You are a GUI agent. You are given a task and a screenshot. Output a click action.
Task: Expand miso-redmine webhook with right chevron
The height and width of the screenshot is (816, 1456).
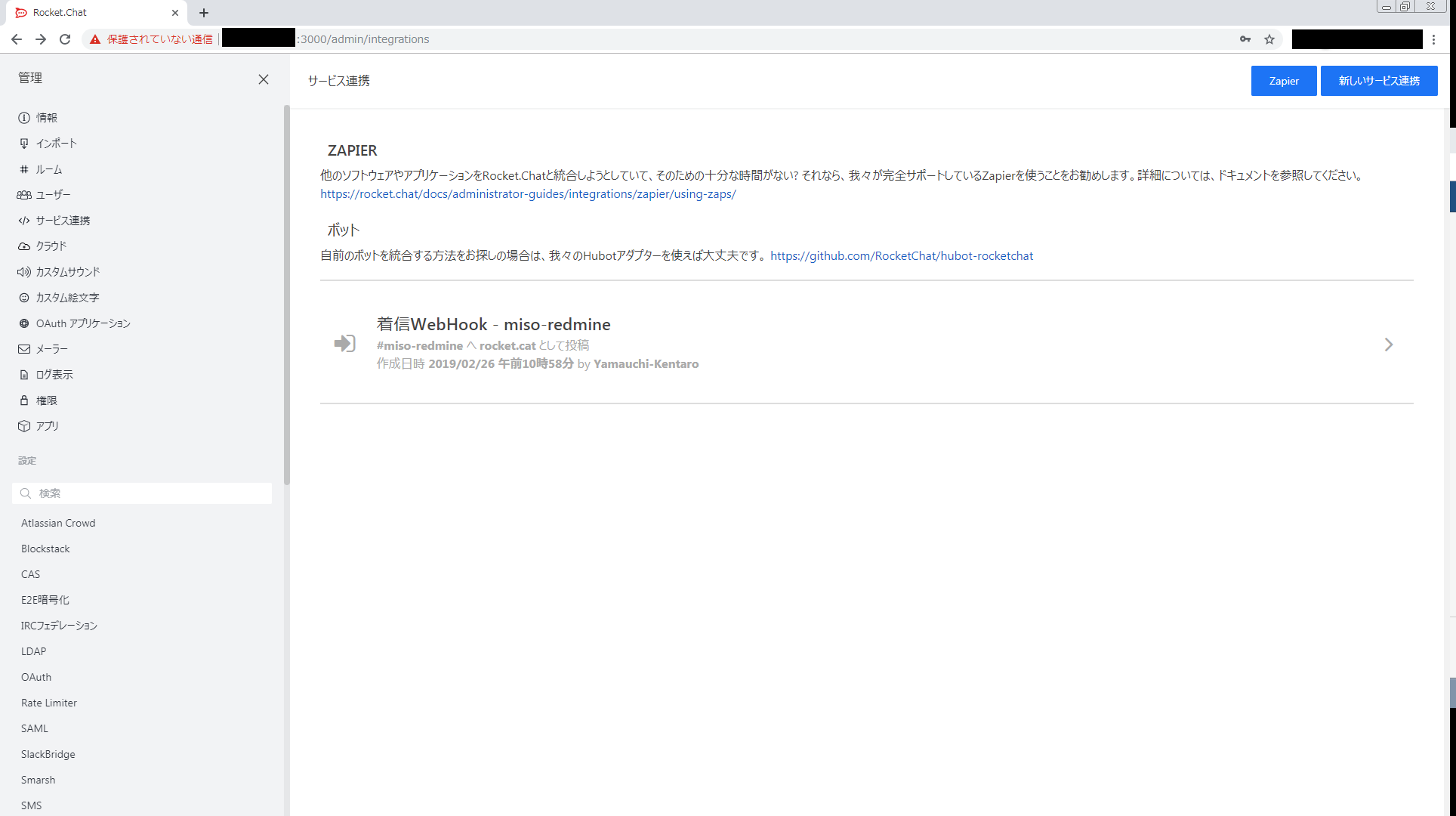tap(1388, 345)
